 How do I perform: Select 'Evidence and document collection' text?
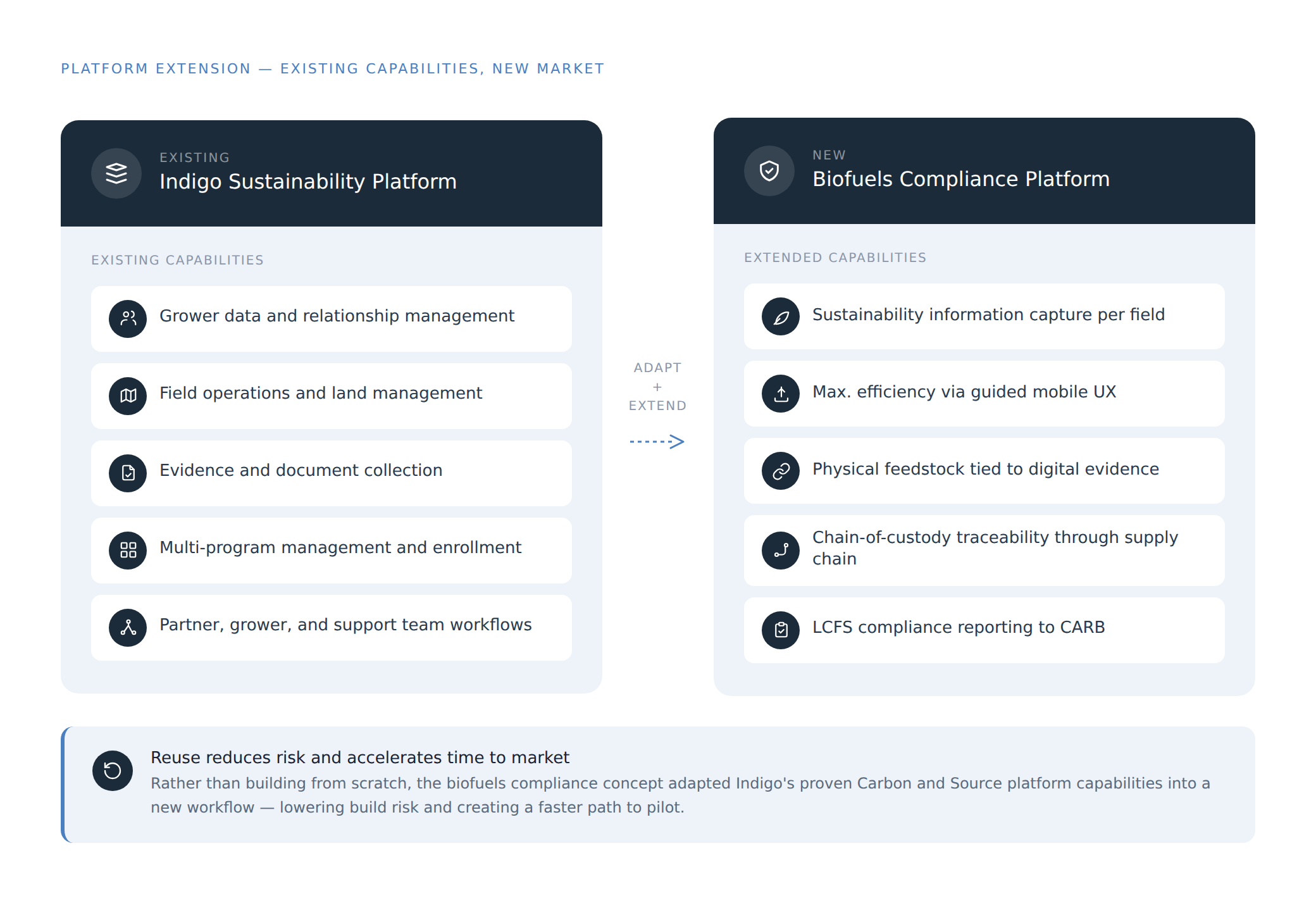pyautogui.click(x=301, y=470)
